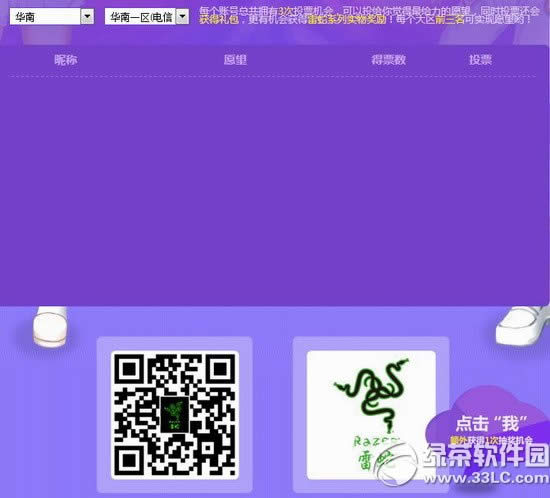Open the 华南 region dropdown arrow

pyautogui.click(x=87, y=16)
